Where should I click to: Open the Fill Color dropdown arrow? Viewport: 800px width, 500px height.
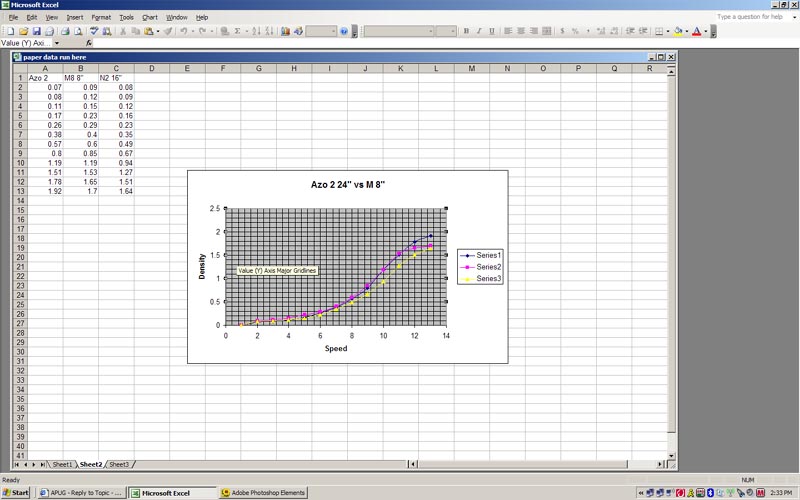coord(688,31)
